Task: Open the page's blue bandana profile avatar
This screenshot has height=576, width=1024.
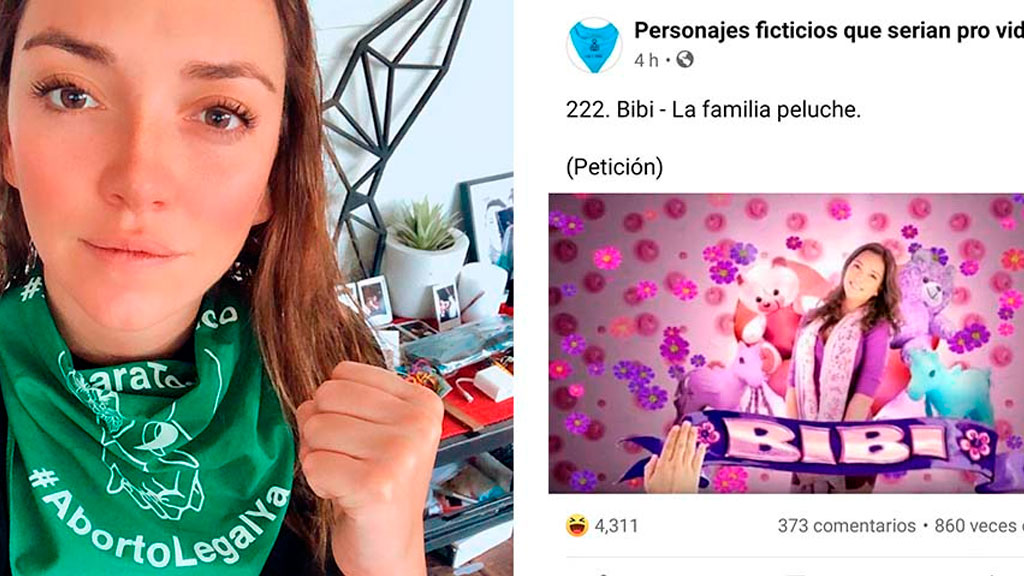Action: point(594,45)
